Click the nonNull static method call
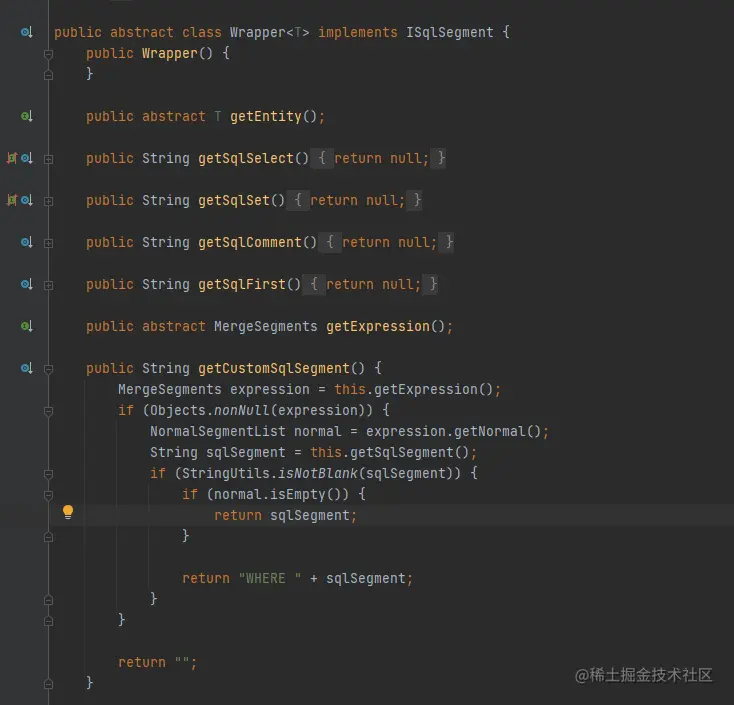The width and height of the screenshot is (734, 705). point(242,411)
